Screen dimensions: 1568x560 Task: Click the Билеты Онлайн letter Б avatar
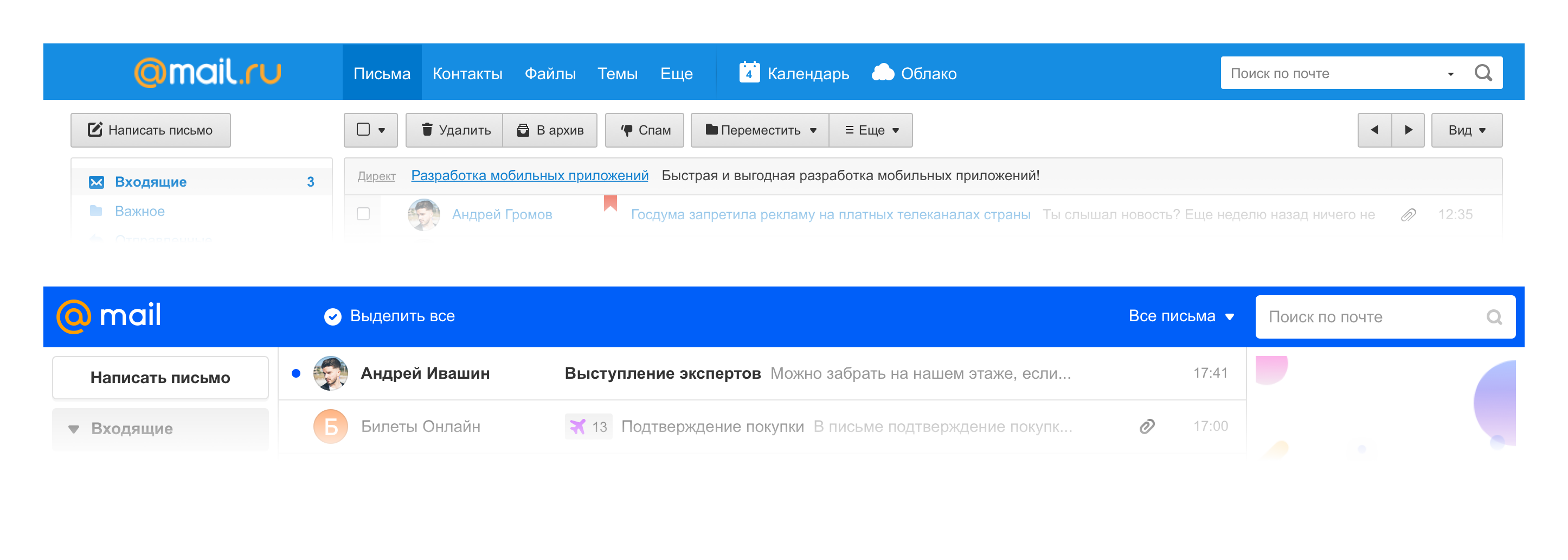[x=331, y=427]
